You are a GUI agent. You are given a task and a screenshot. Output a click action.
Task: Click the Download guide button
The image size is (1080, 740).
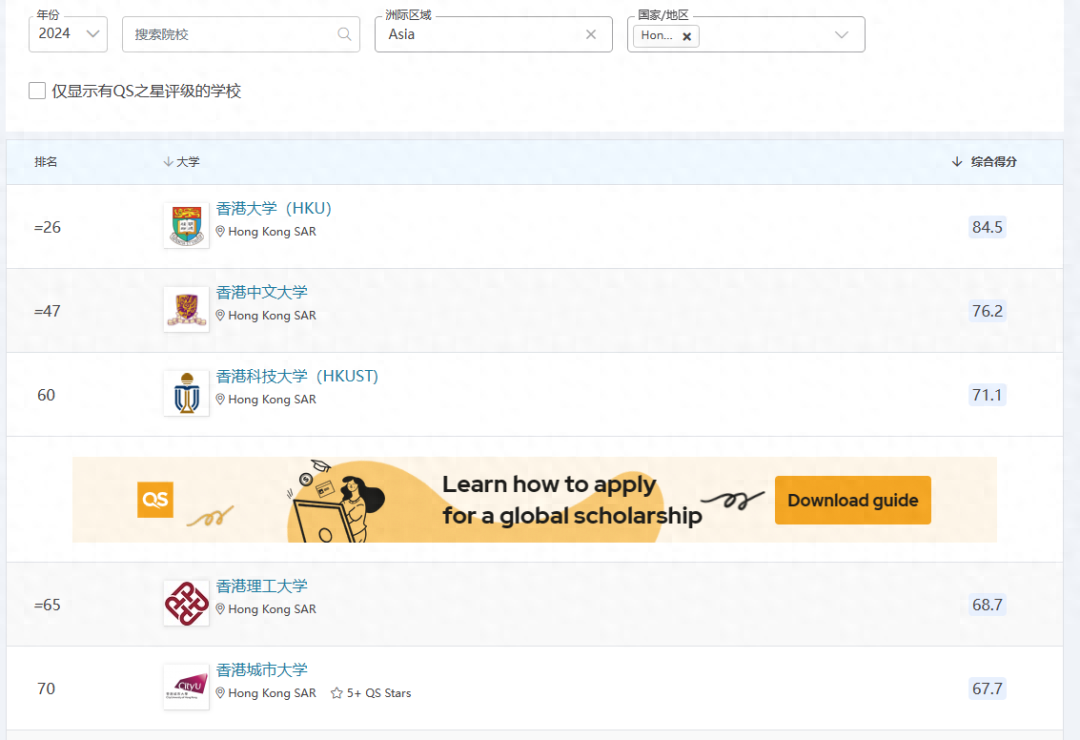point(852,500)
